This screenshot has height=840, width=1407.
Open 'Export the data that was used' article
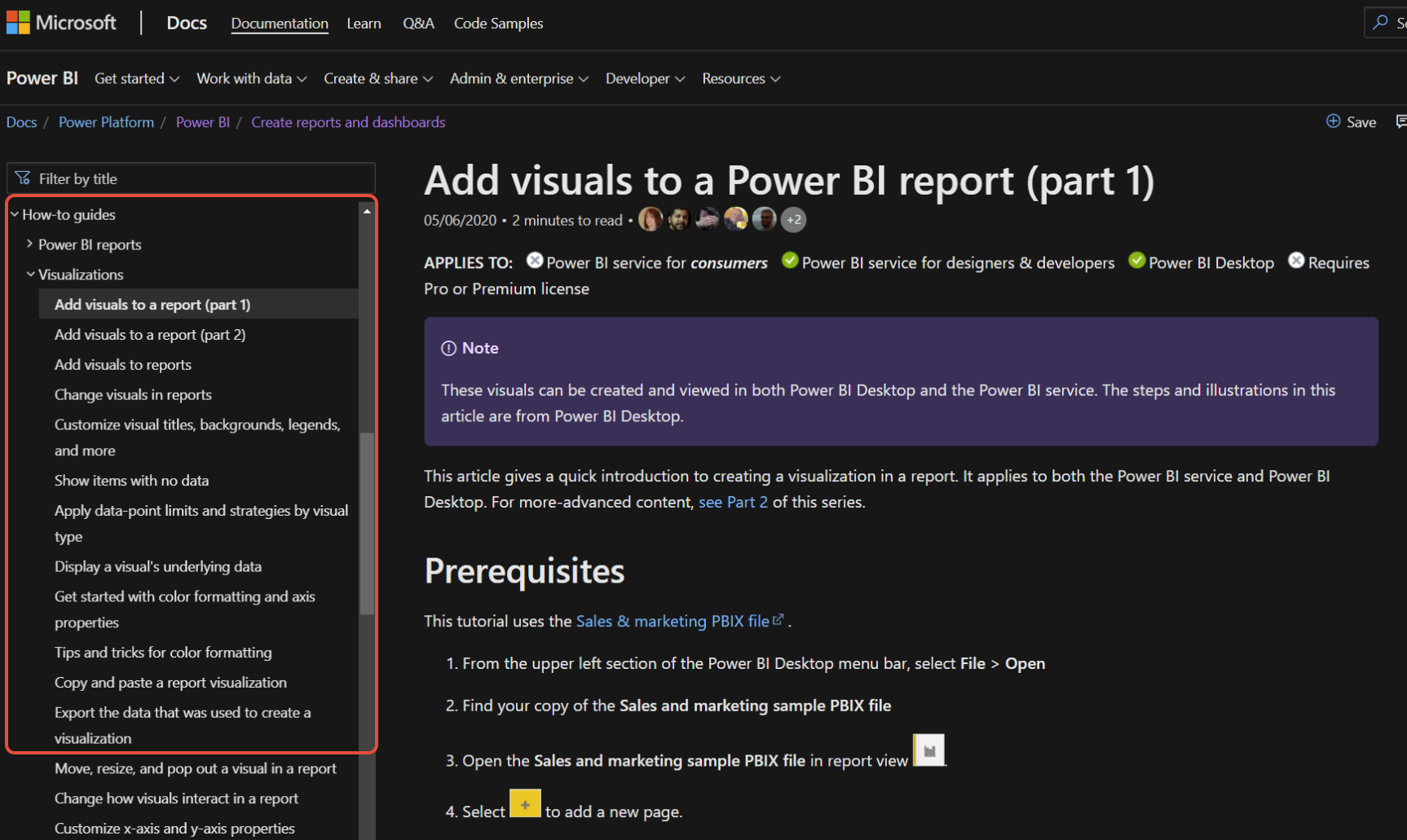pyautogui.click(x=183, y=725)
